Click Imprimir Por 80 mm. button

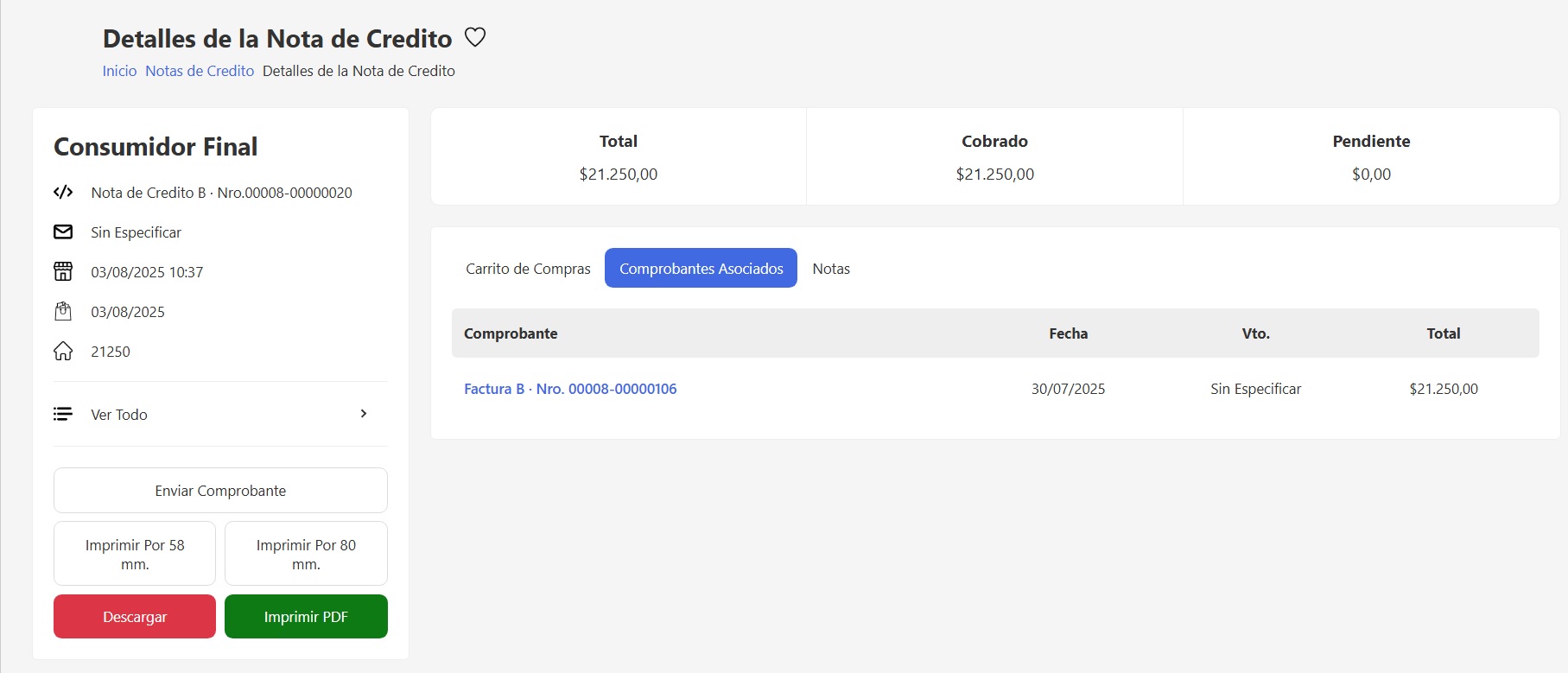306,554
